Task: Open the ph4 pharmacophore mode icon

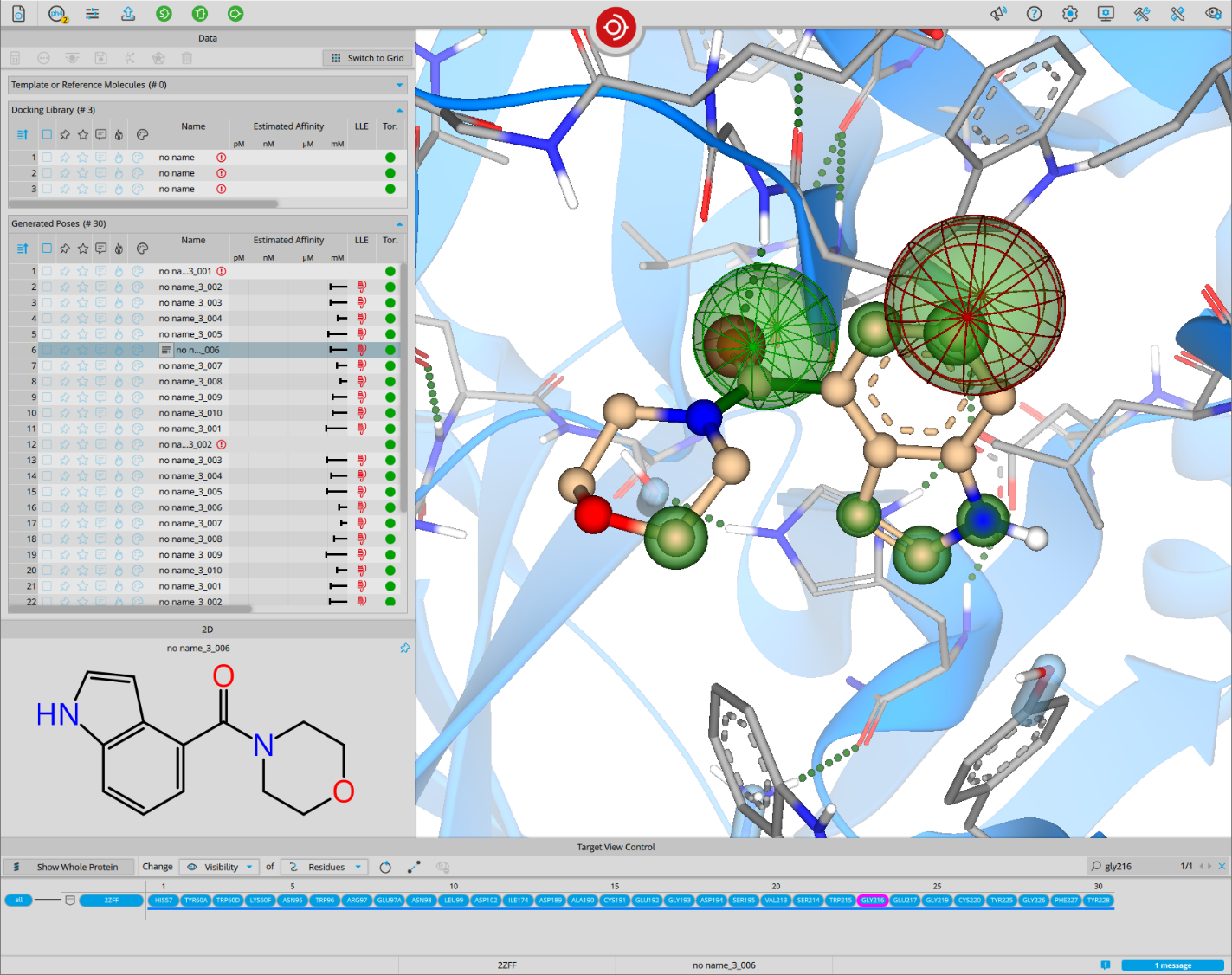Action: coord(57,14)
